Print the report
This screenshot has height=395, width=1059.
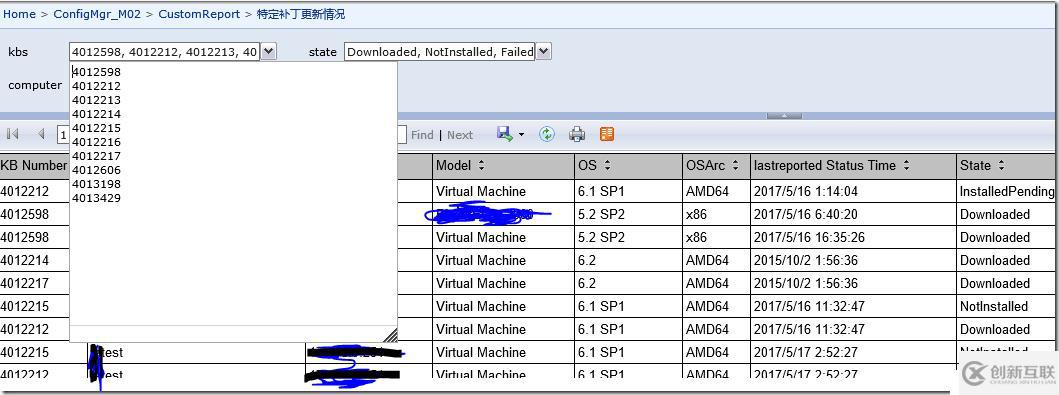pyautogui.click(x=577, y=134)
